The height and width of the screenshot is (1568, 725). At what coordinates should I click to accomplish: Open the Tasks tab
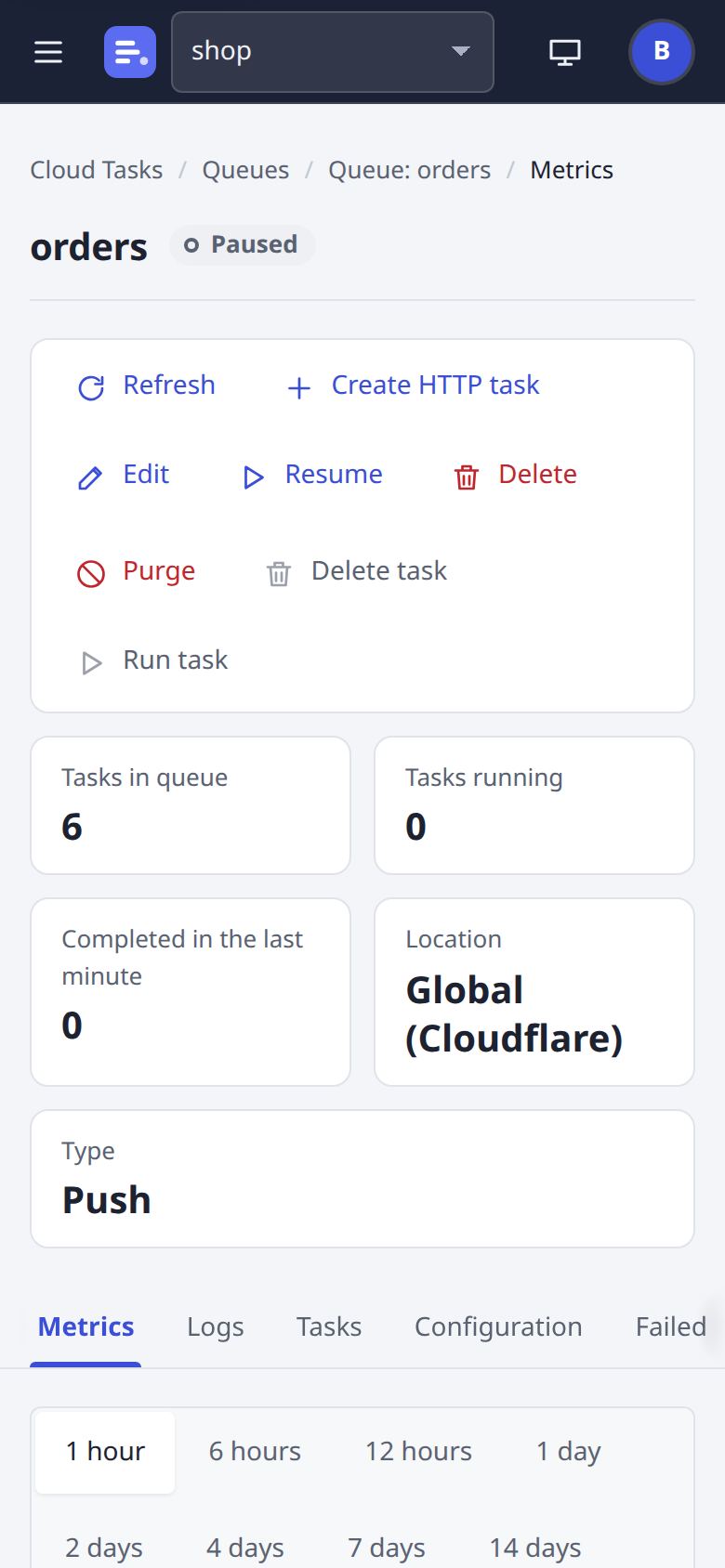click(x=329, y=1326)
